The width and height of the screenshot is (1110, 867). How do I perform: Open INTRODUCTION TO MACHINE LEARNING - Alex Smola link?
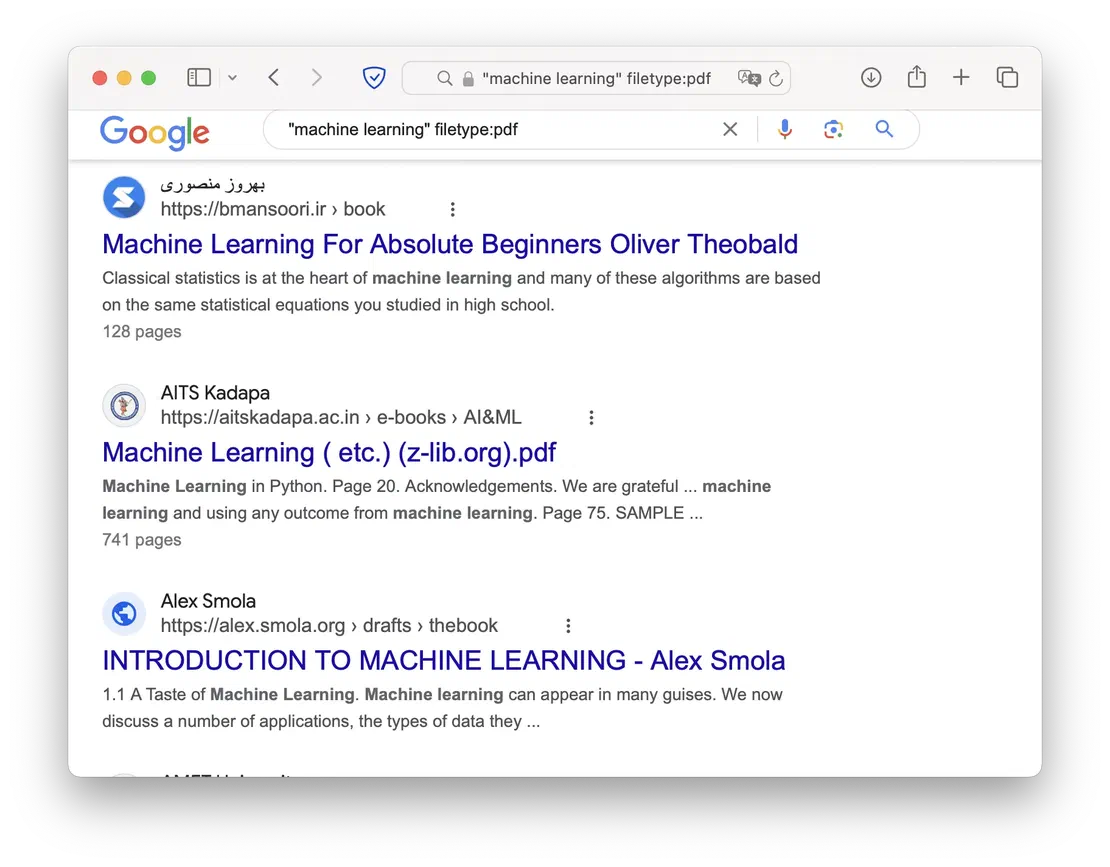point(444,660)
